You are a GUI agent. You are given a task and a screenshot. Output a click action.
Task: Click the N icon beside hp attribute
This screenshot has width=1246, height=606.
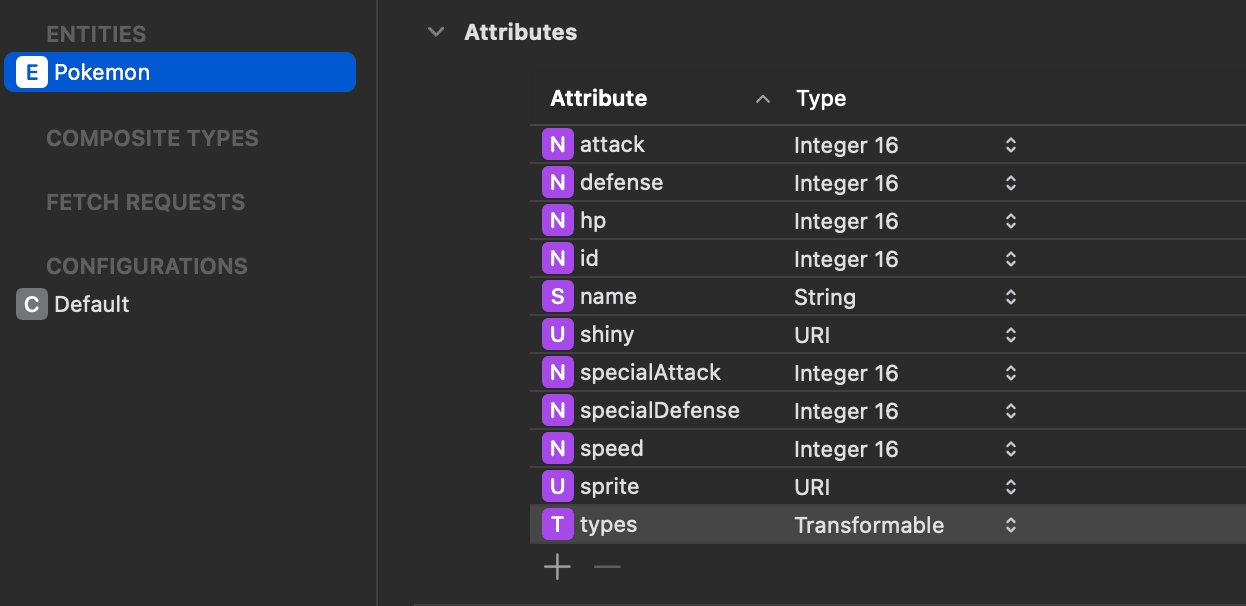pyautogui.click(x=557, y=221)
